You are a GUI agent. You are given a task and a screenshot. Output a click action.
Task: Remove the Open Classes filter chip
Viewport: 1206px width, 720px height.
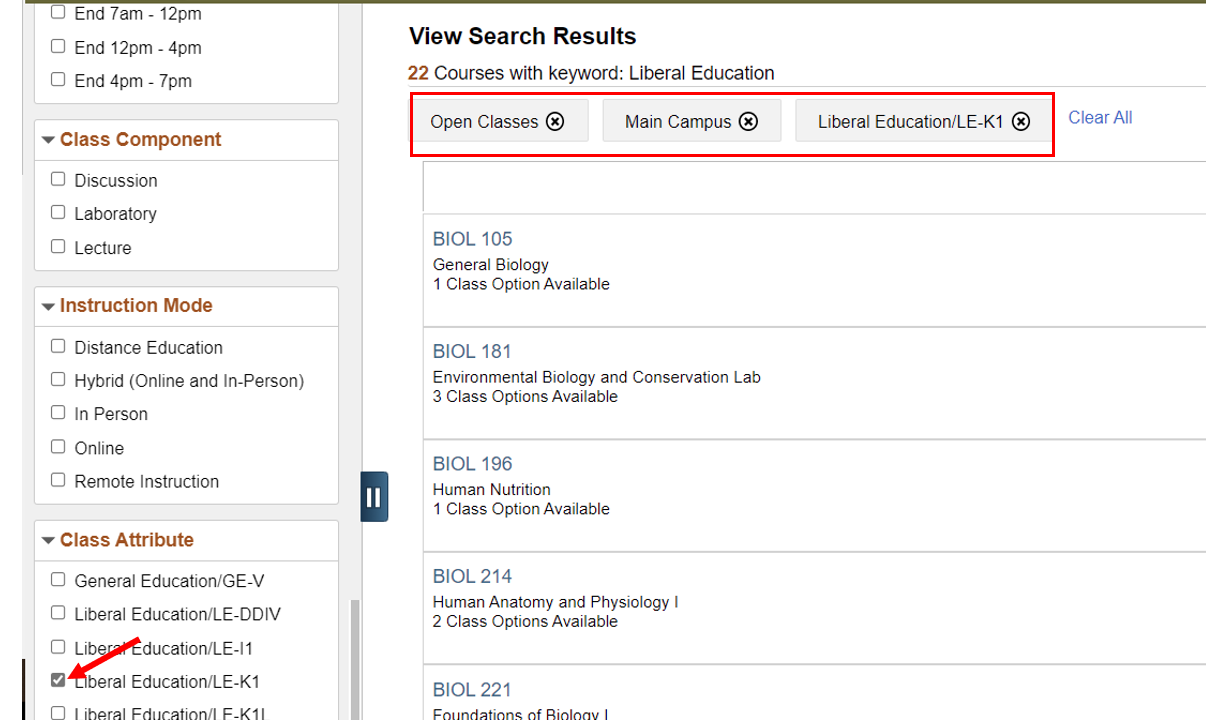(555, 121)
